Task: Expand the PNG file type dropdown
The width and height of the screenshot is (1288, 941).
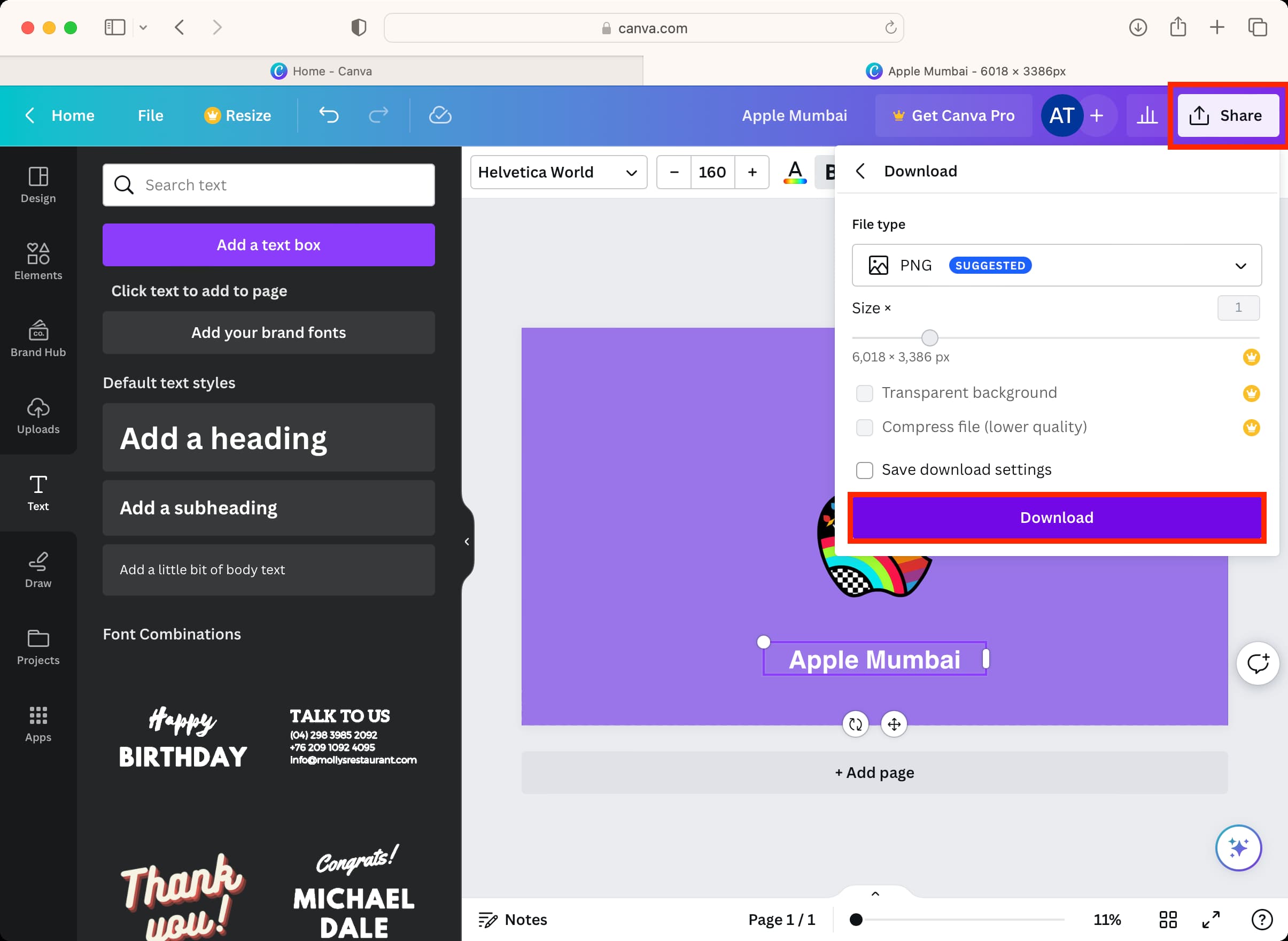Action: (1057, 265)
